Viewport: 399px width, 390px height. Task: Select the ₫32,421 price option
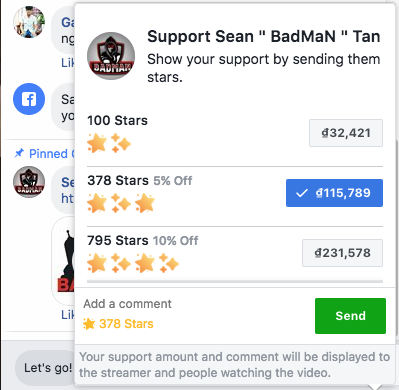tap(346, 133)
